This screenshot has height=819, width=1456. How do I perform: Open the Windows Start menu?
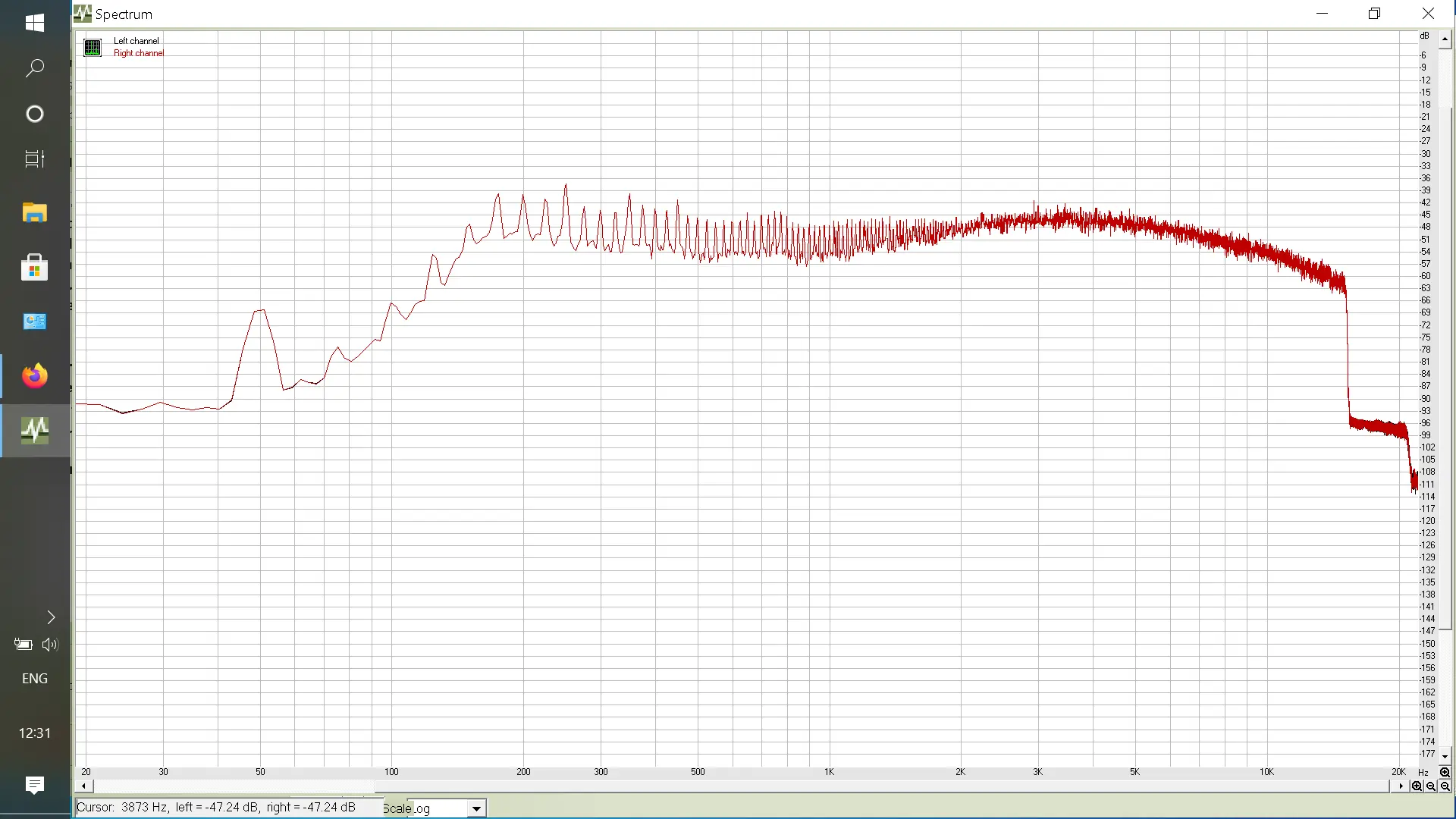tap(35, 23)
